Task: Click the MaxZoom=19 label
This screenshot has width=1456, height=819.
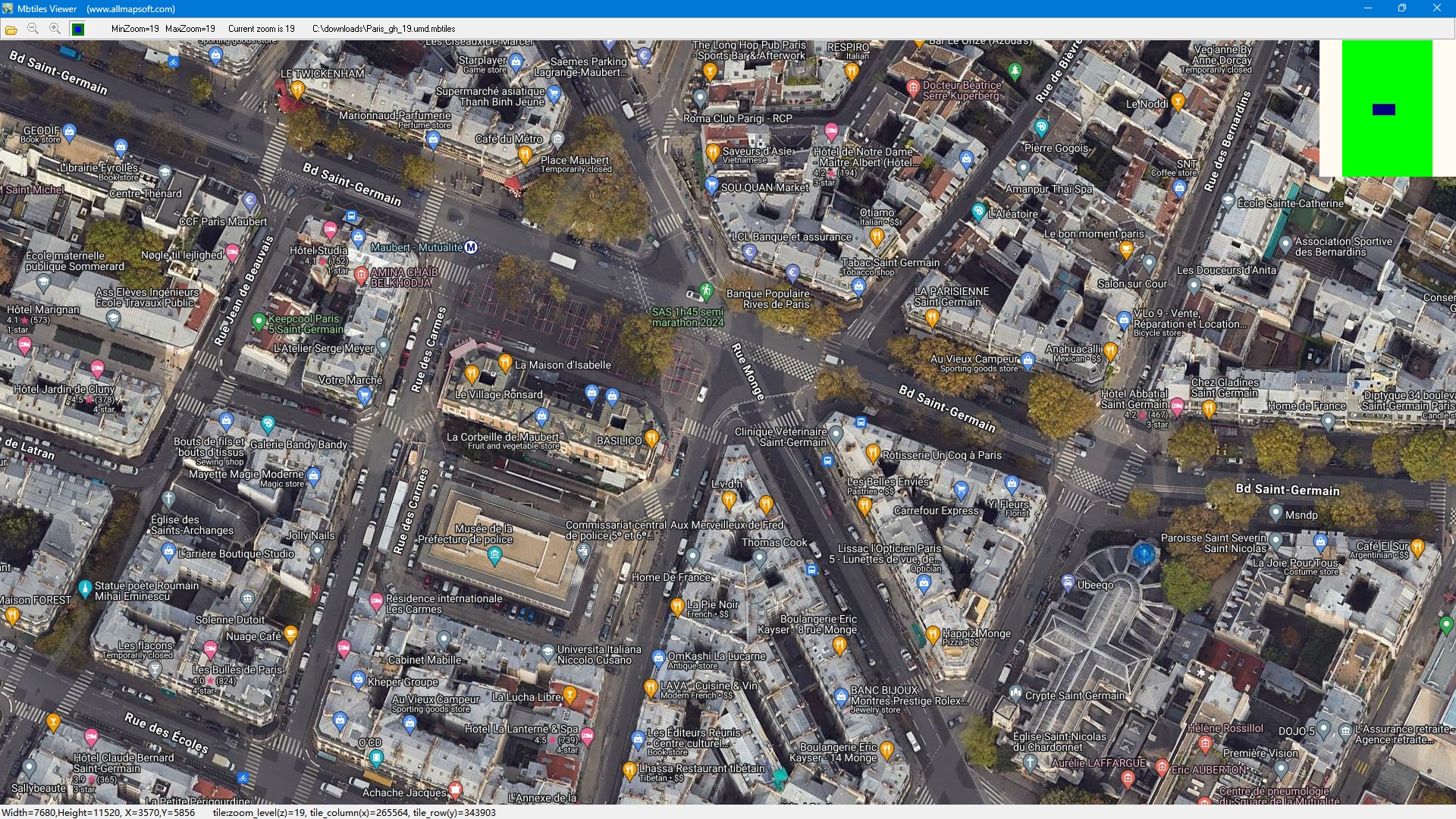Action: (x=190, y=29)
